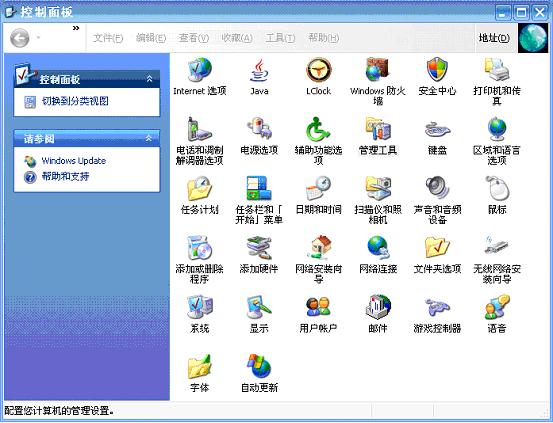Click 切换到分类视图 link
The width and height of the screenshot is (553, 423).
pos(75,101)
